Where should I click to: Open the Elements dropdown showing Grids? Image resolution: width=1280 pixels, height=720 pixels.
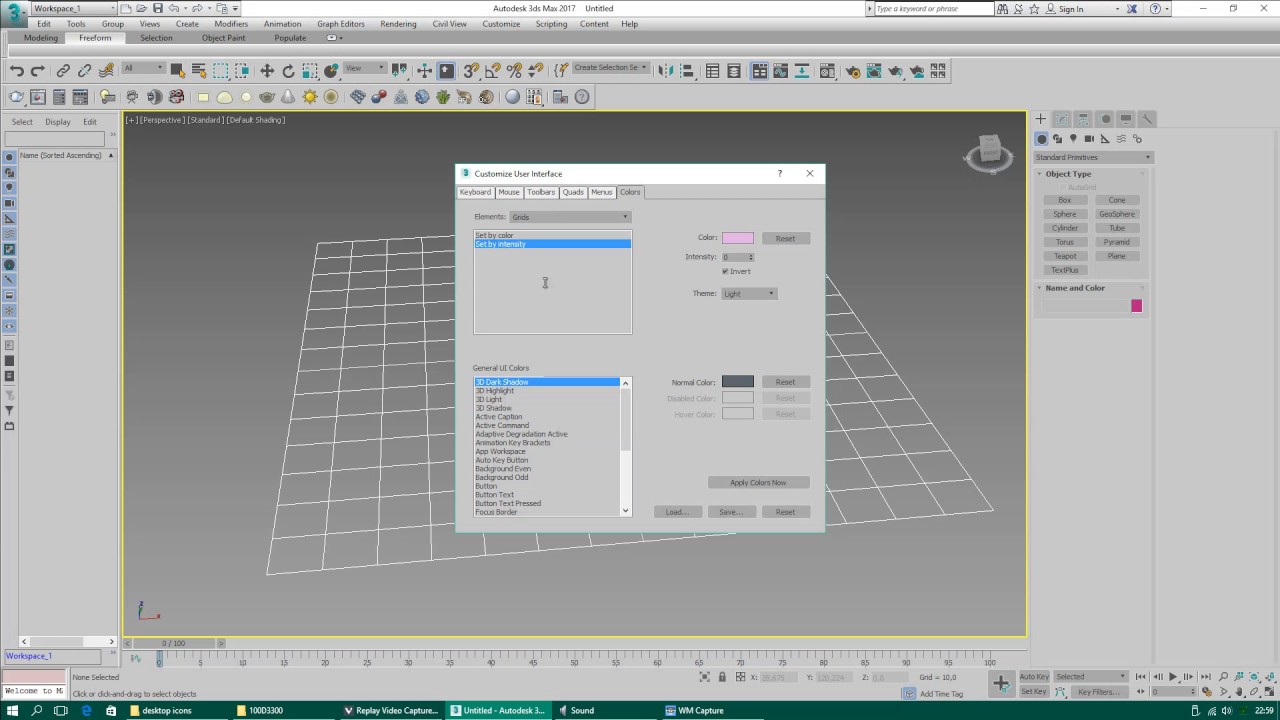[570, 217]
